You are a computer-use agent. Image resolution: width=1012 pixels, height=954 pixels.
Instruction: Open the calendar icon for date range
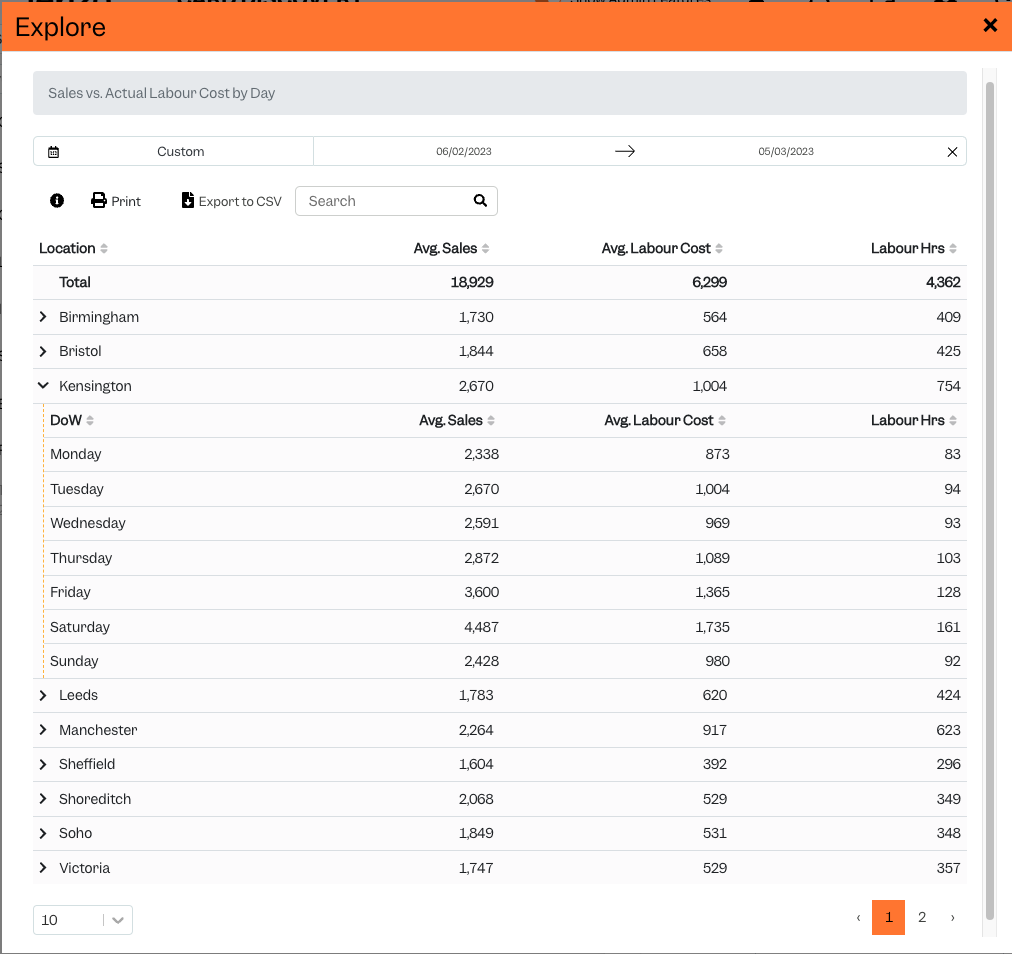click(x=54, y=152)
